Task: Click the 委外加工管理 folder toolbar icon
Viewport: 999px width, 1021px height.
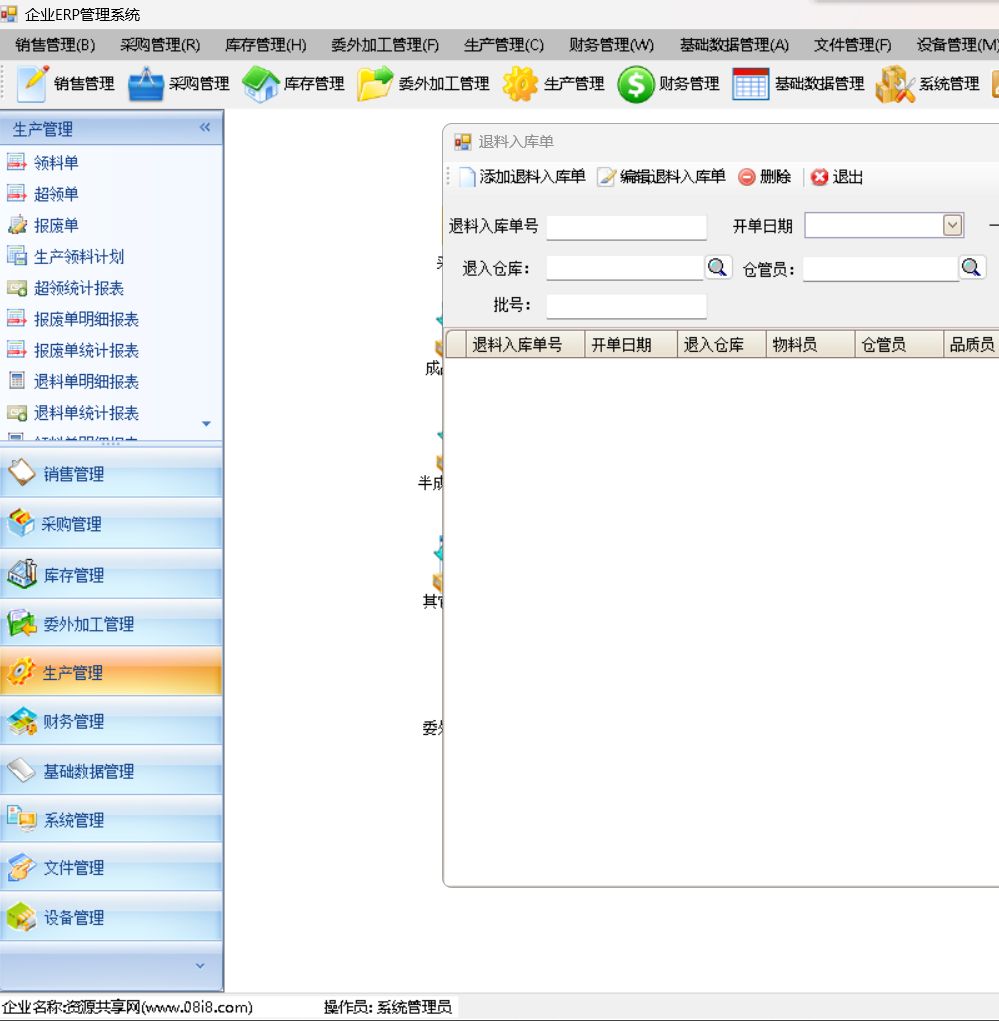Action: (x=375, y=84)
